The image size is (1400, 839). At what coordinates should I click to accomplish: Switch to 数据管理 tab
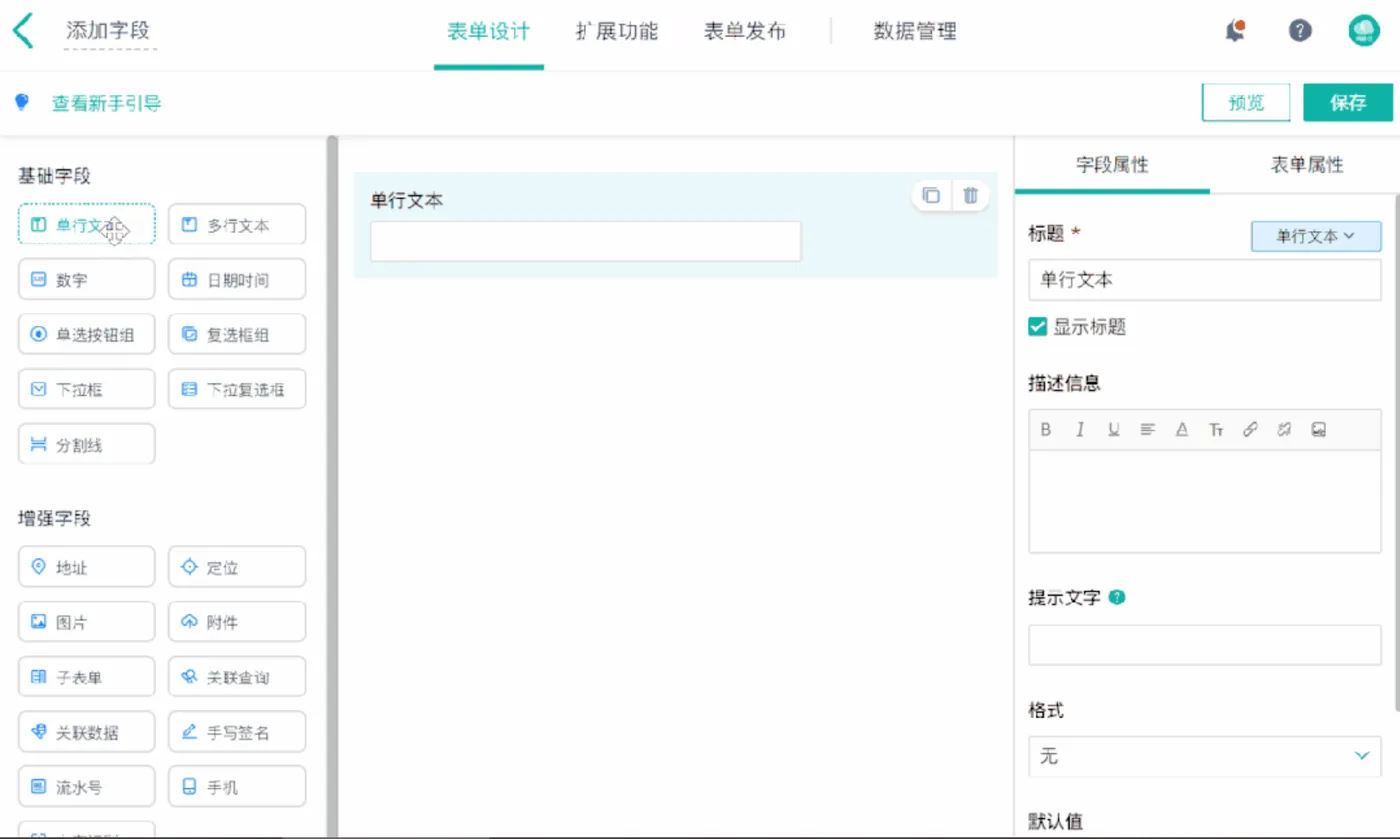[915, 31]
